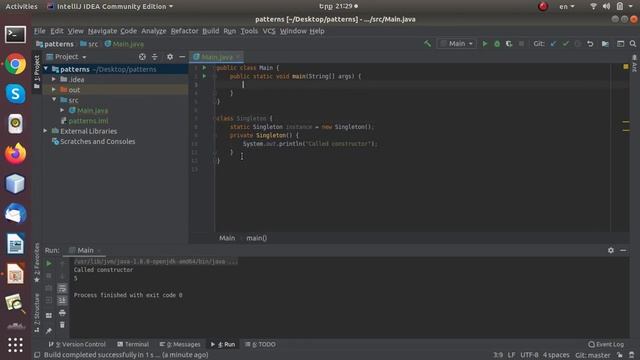Screen dimensions: 640x360
Task: Pin the Run tab
Action: coord(49,330)
